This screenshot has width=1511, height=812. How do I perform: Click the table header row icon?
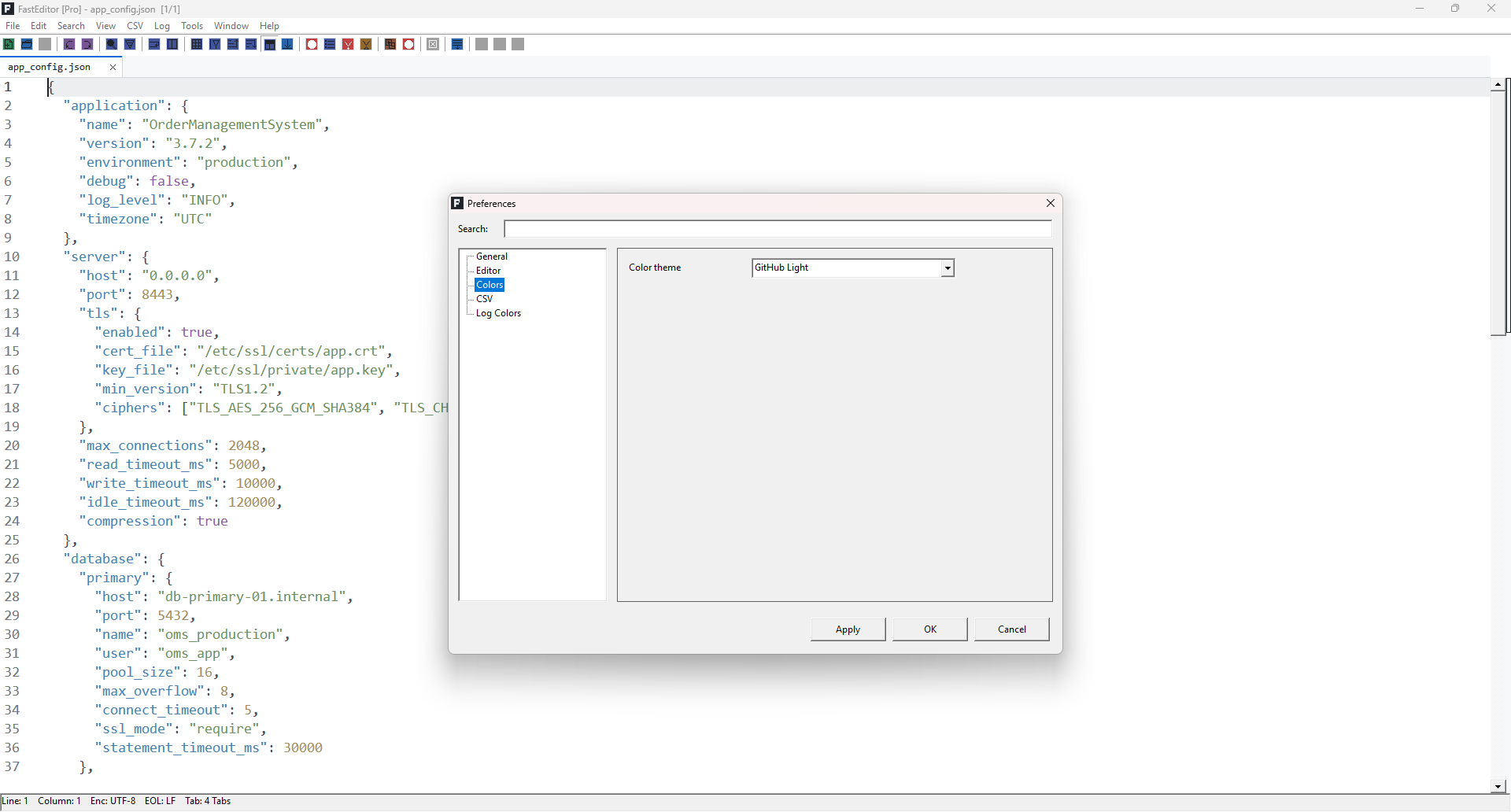click(x=270, y=44)
